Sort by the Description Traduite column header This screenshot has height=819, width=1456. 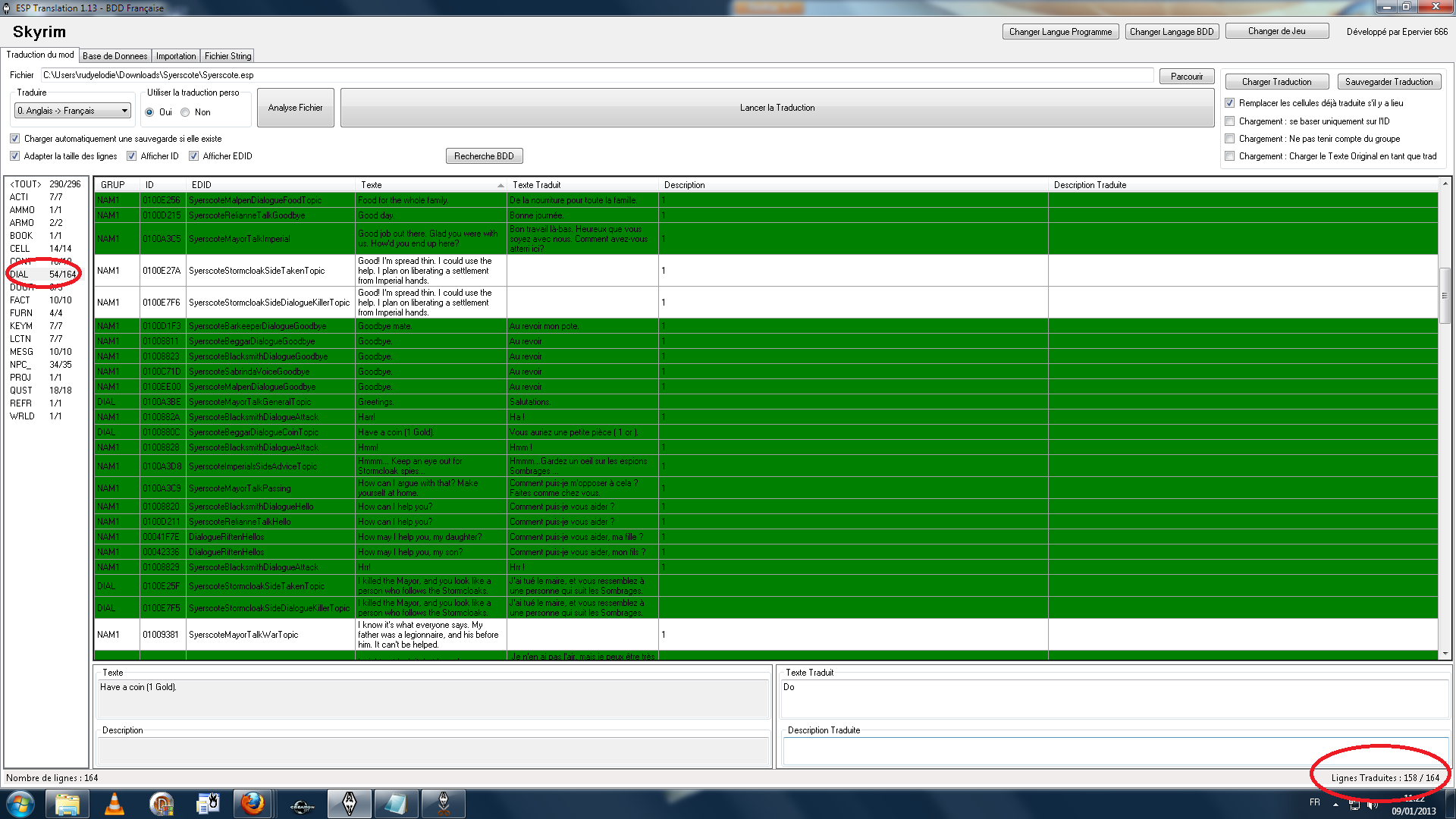tap(1242, 185)
